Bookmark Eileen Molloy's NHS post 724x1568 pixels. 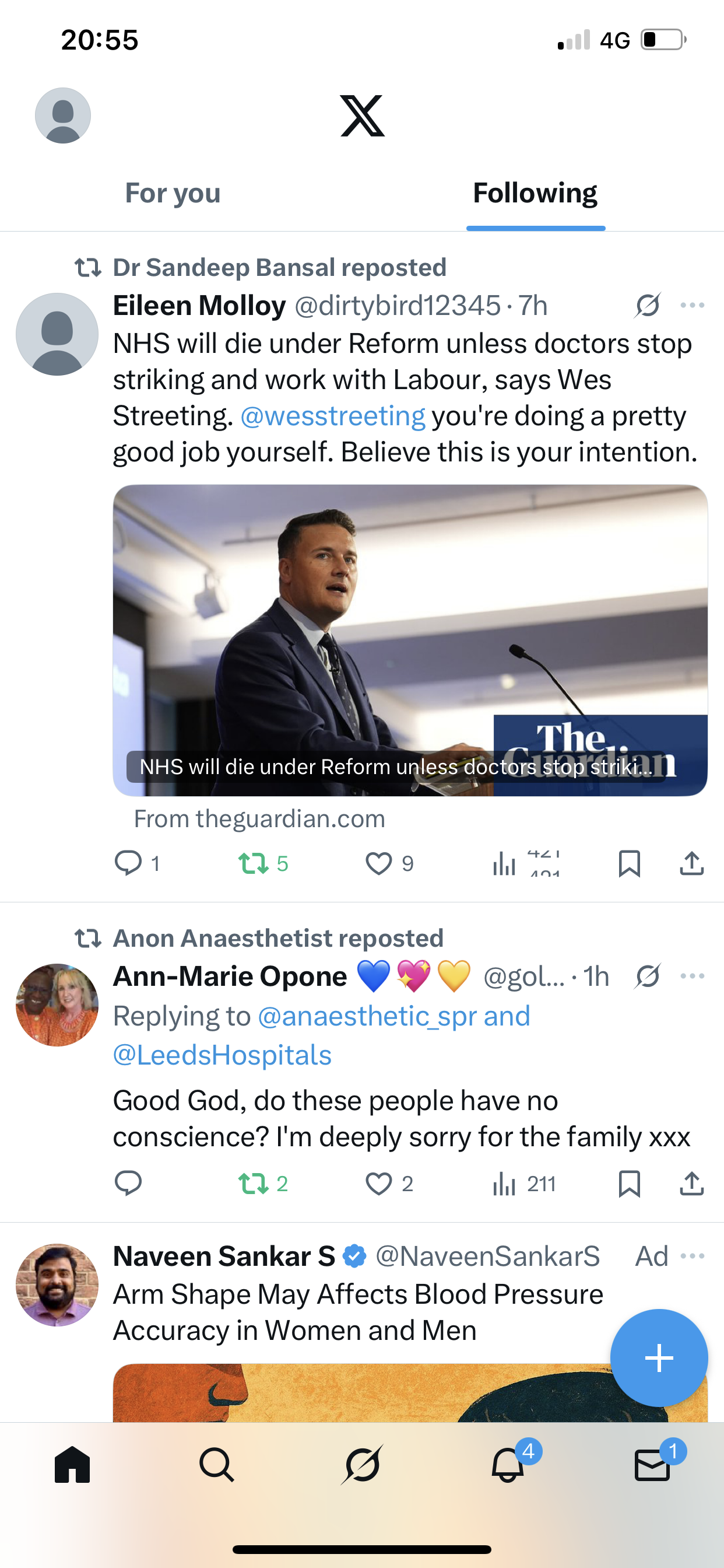pyautogui.click(x=629, y=863)
